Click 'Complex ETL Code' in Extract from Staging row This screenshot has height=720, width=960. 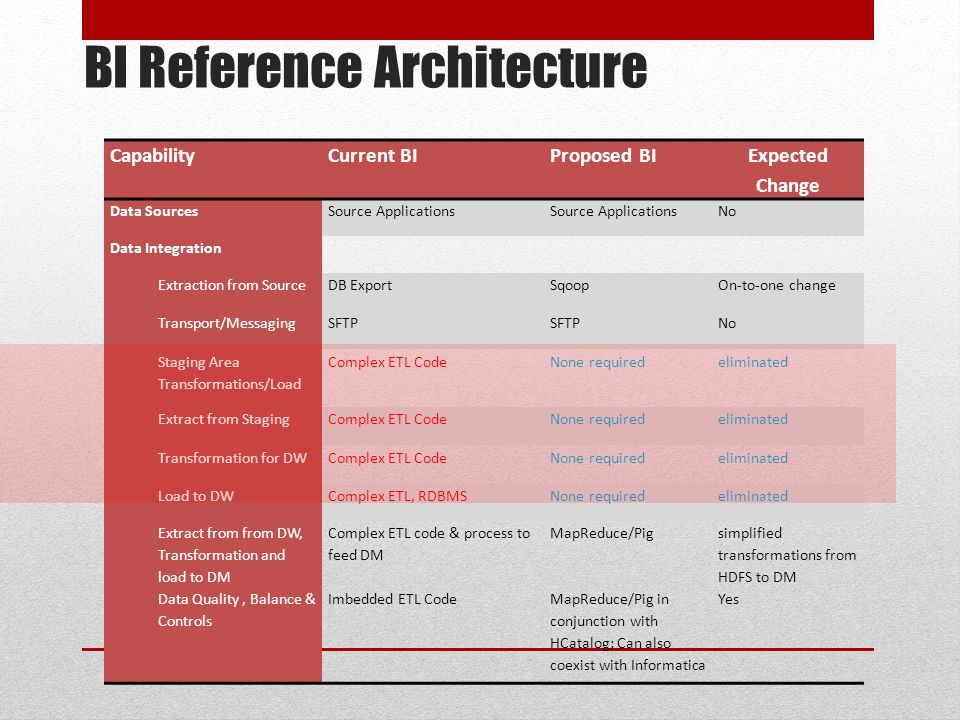click(387, 419)
